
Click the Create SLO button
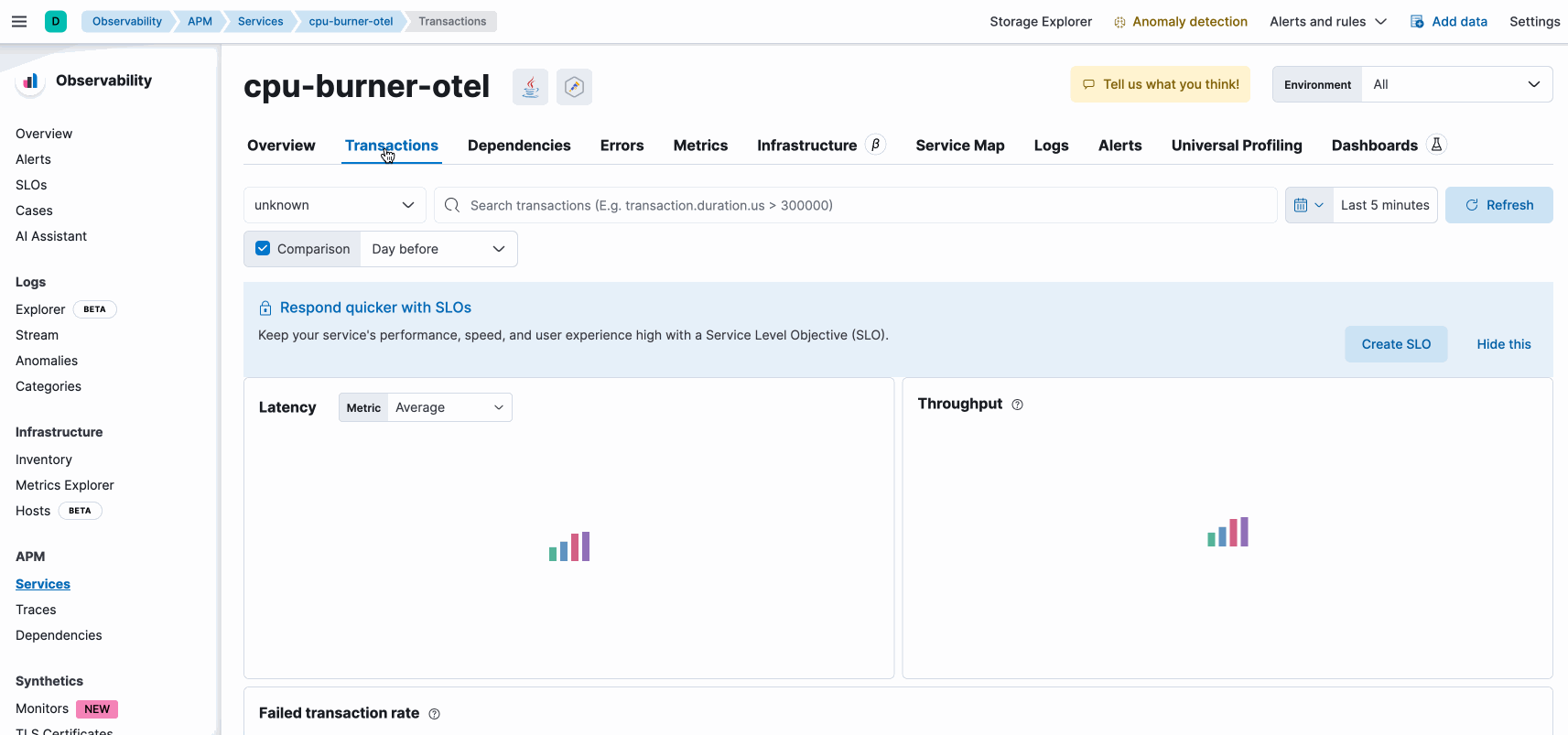(1395, 344)
